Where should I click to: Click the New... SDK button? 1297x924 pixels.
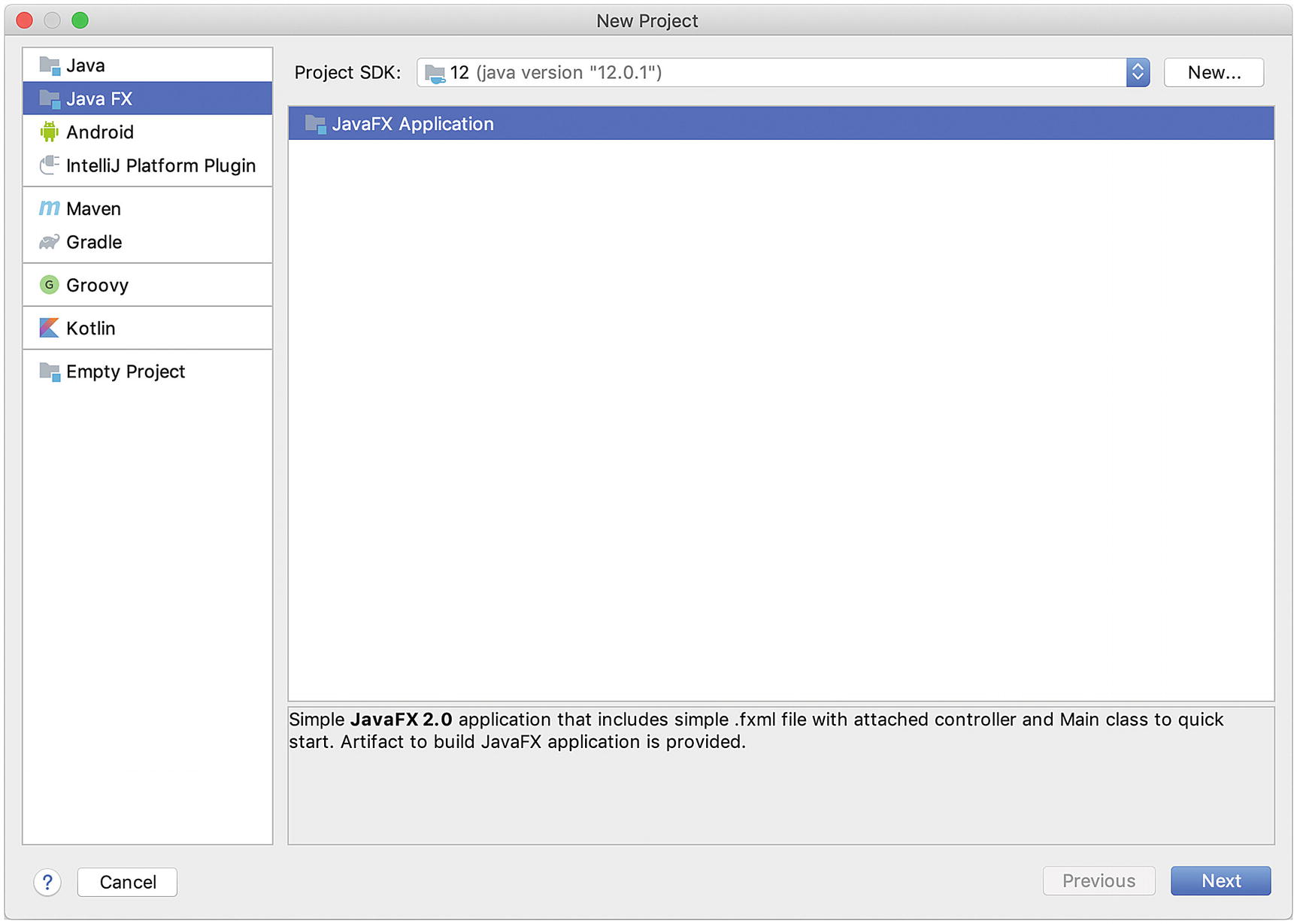[1214, 72]
